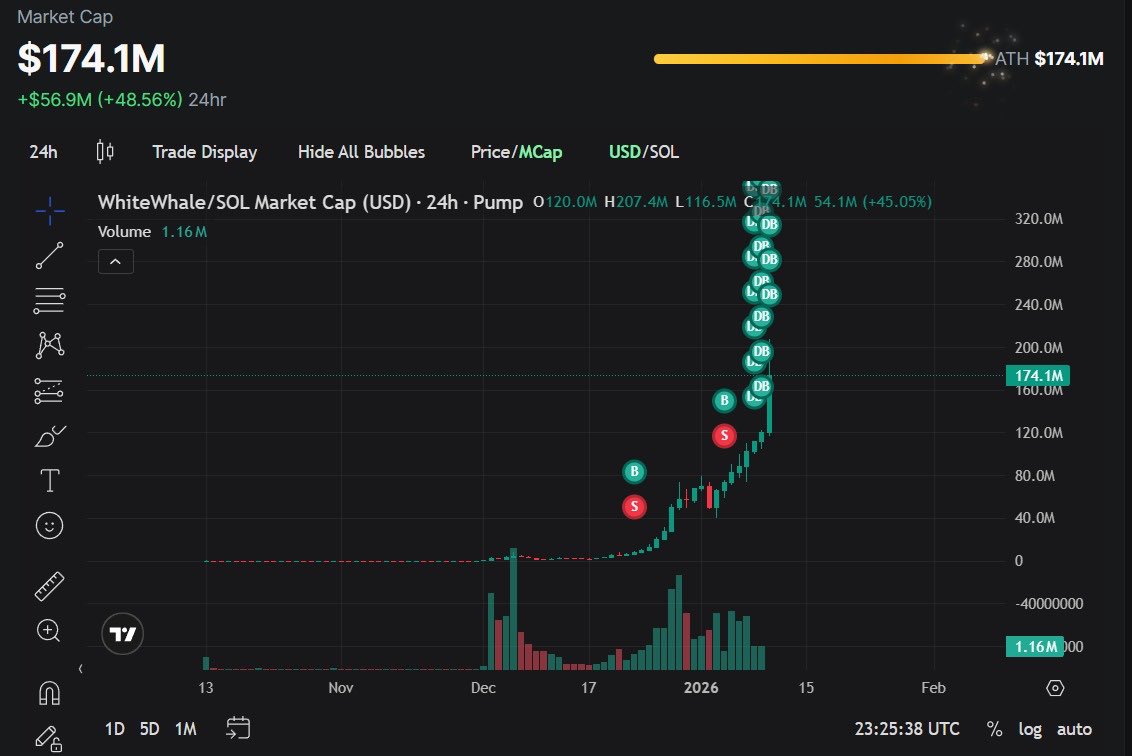Click the 1.16M volume axis label
This screenshot has height=756, width=1132.
1035,646
